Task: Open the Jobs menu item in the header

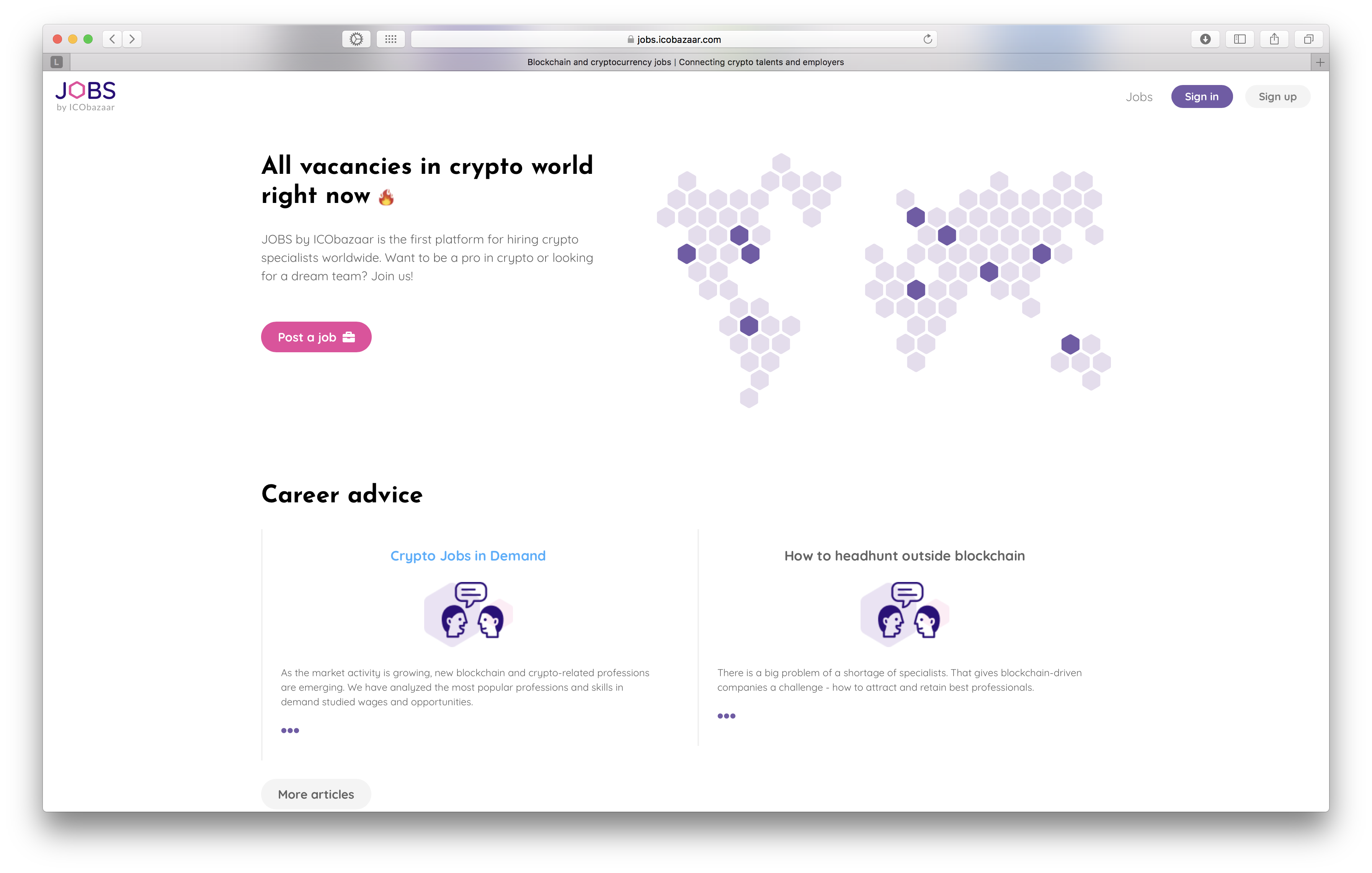Action: 1138,96
